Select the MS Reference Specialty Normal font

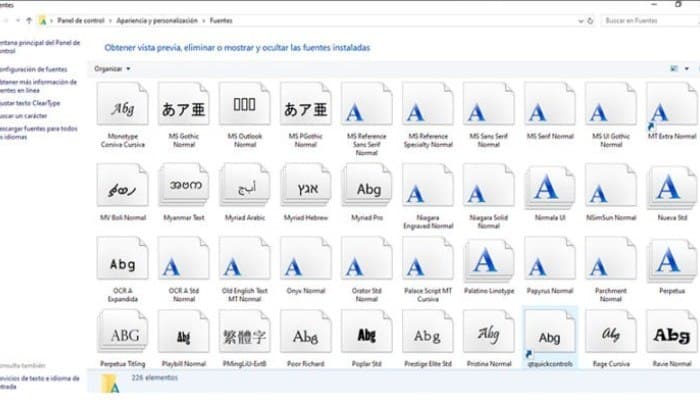(x=428, y=104)
